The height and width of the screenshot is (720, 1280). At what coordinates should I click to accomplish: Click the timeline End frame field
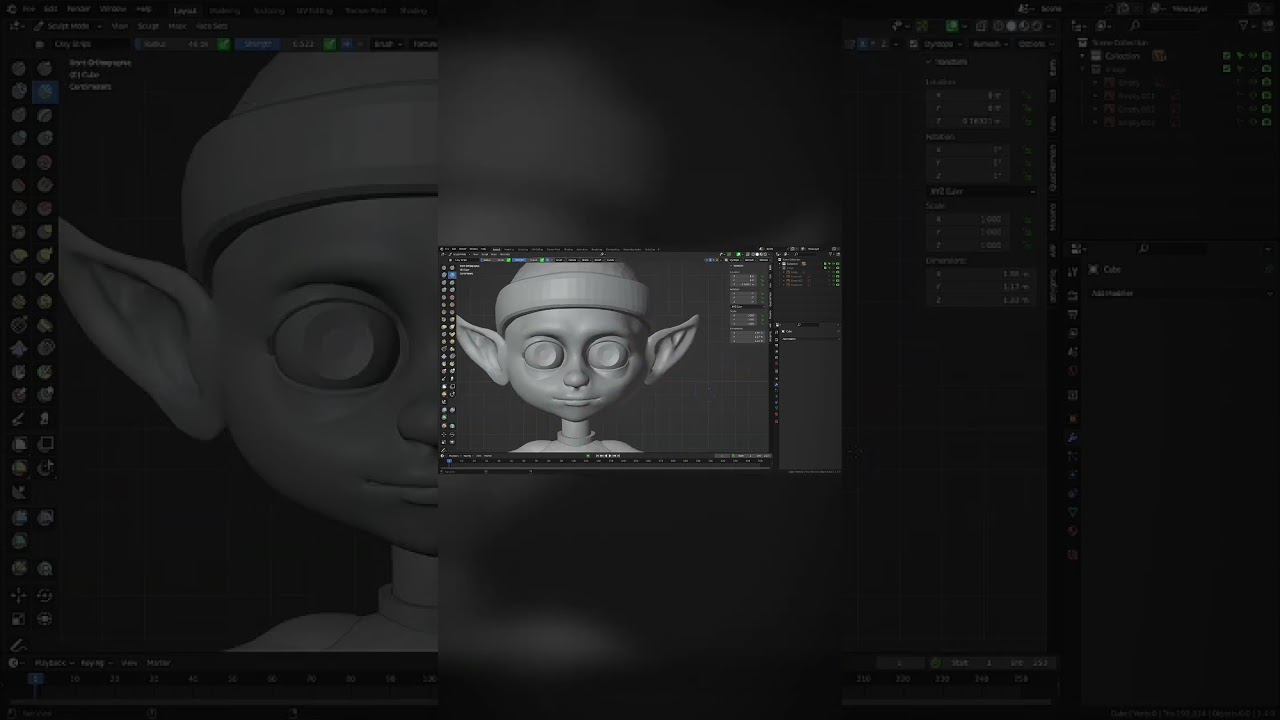click(x=1030, y=662)
